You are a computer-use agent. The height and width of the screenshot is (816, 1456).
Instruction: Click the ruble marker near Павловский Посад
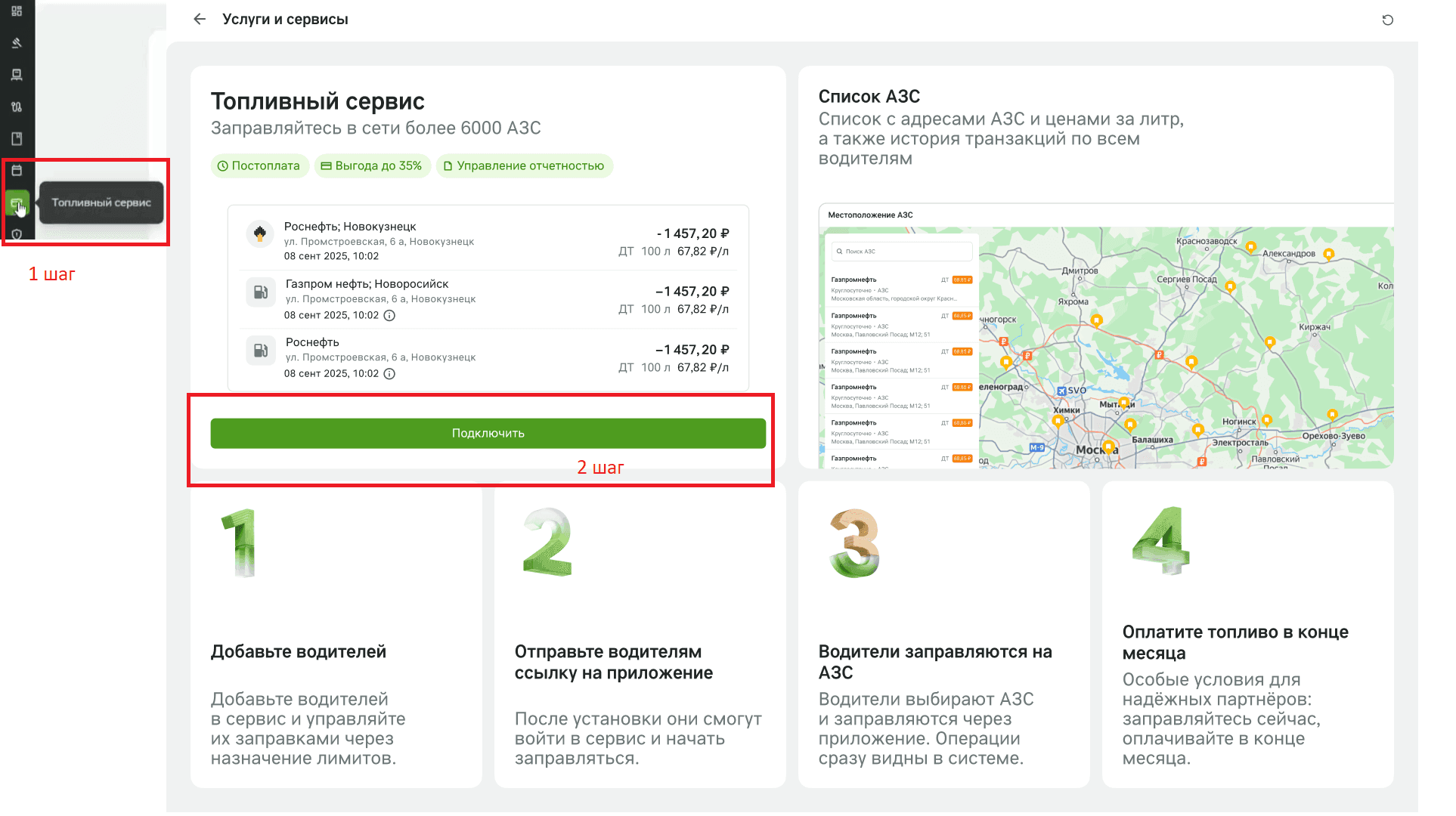click(x=1202, y=462)
